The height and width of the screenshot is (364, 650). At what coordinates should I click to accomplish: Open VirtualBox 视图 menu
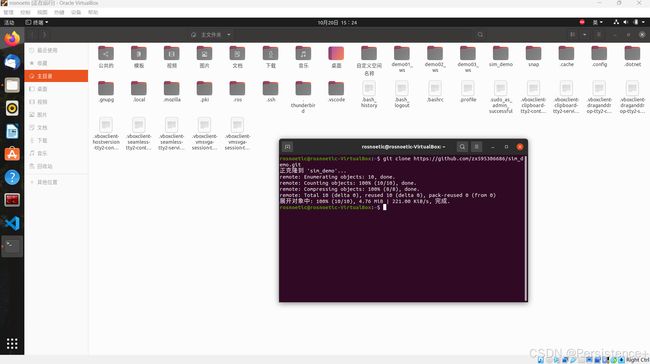42,12
